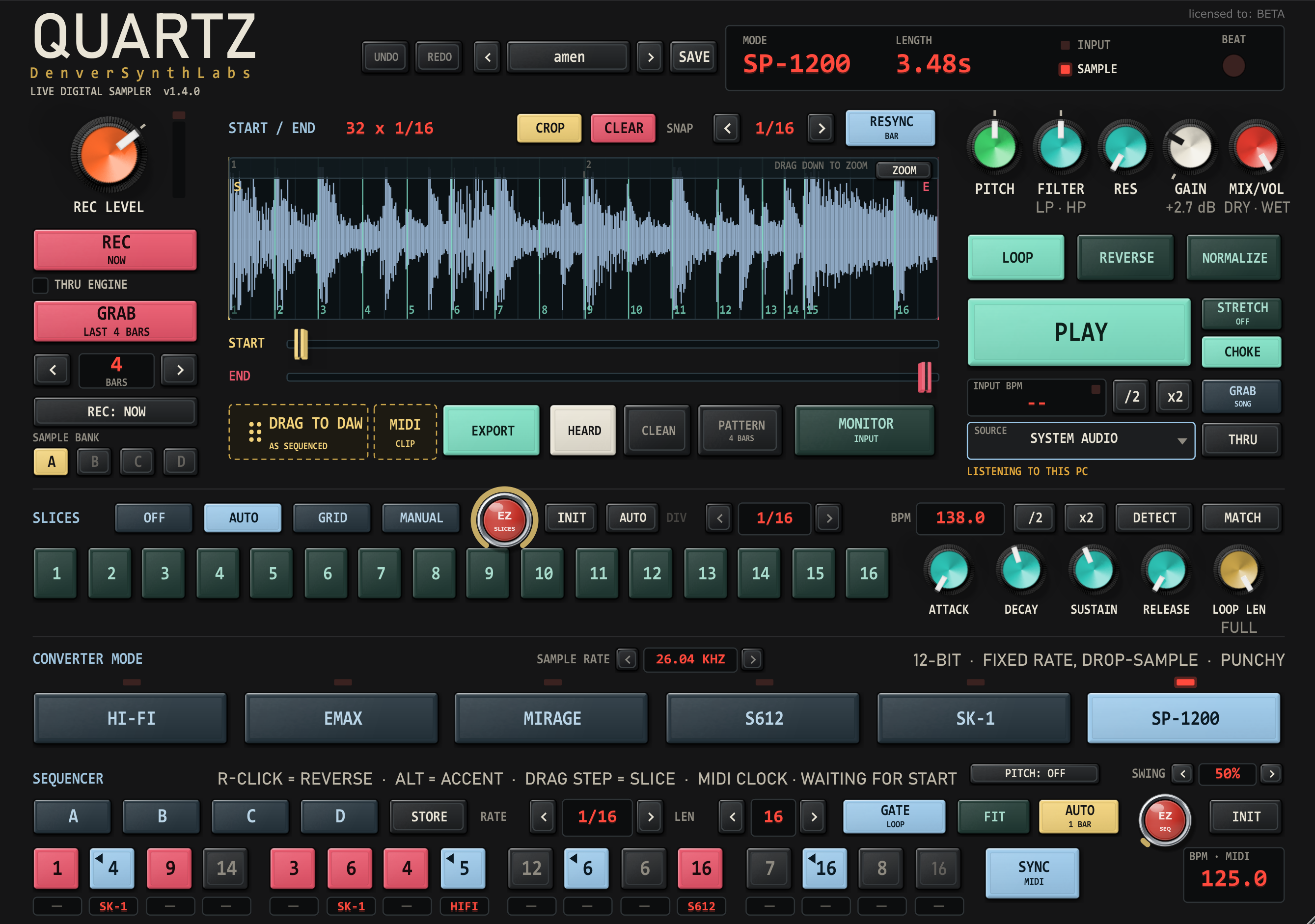The width and height of the screenshot is (1315, 924).
Task: Select the HI-FI converter mode
Action: tap(131, 718)
